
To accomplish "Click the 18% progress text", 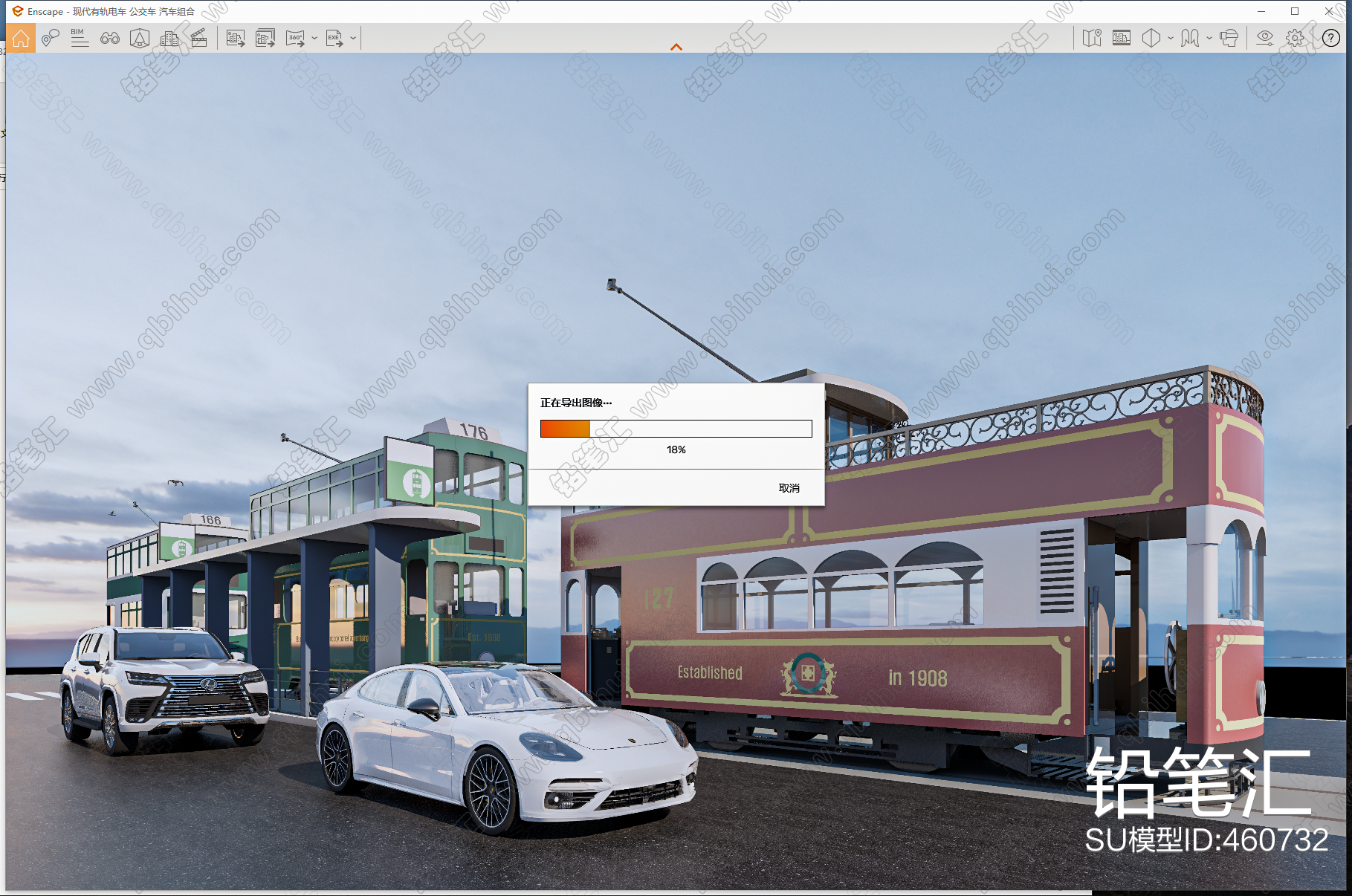I will pos(676,449).
